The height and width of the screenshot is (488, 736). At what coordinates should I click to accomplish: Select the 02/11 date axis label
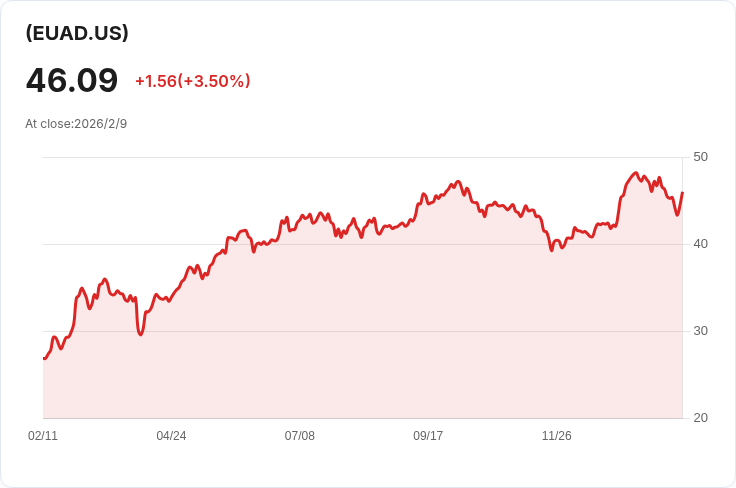click(43, 436)
